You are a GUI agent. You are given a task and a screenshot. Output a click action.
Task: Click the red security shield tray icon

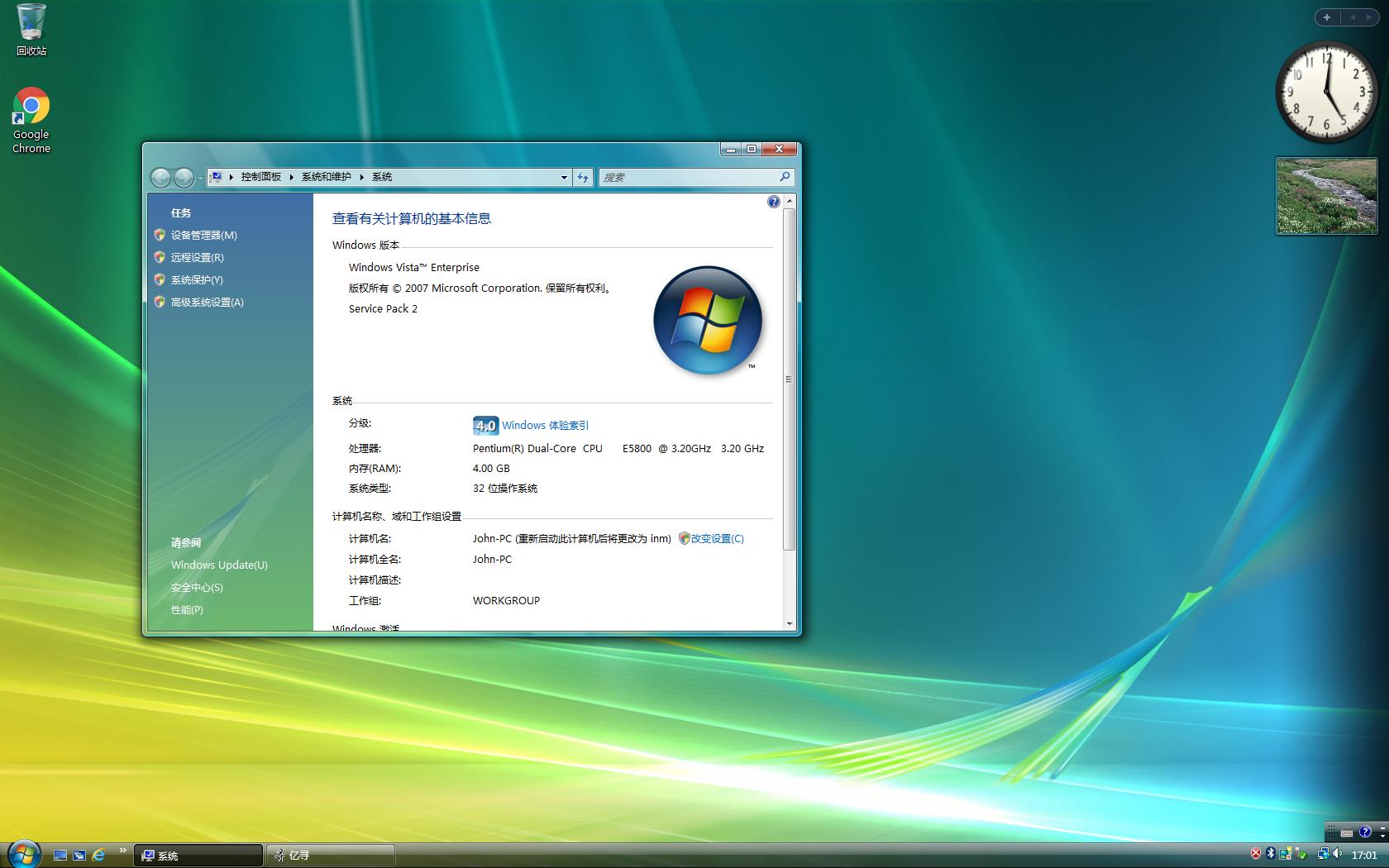1255,854
